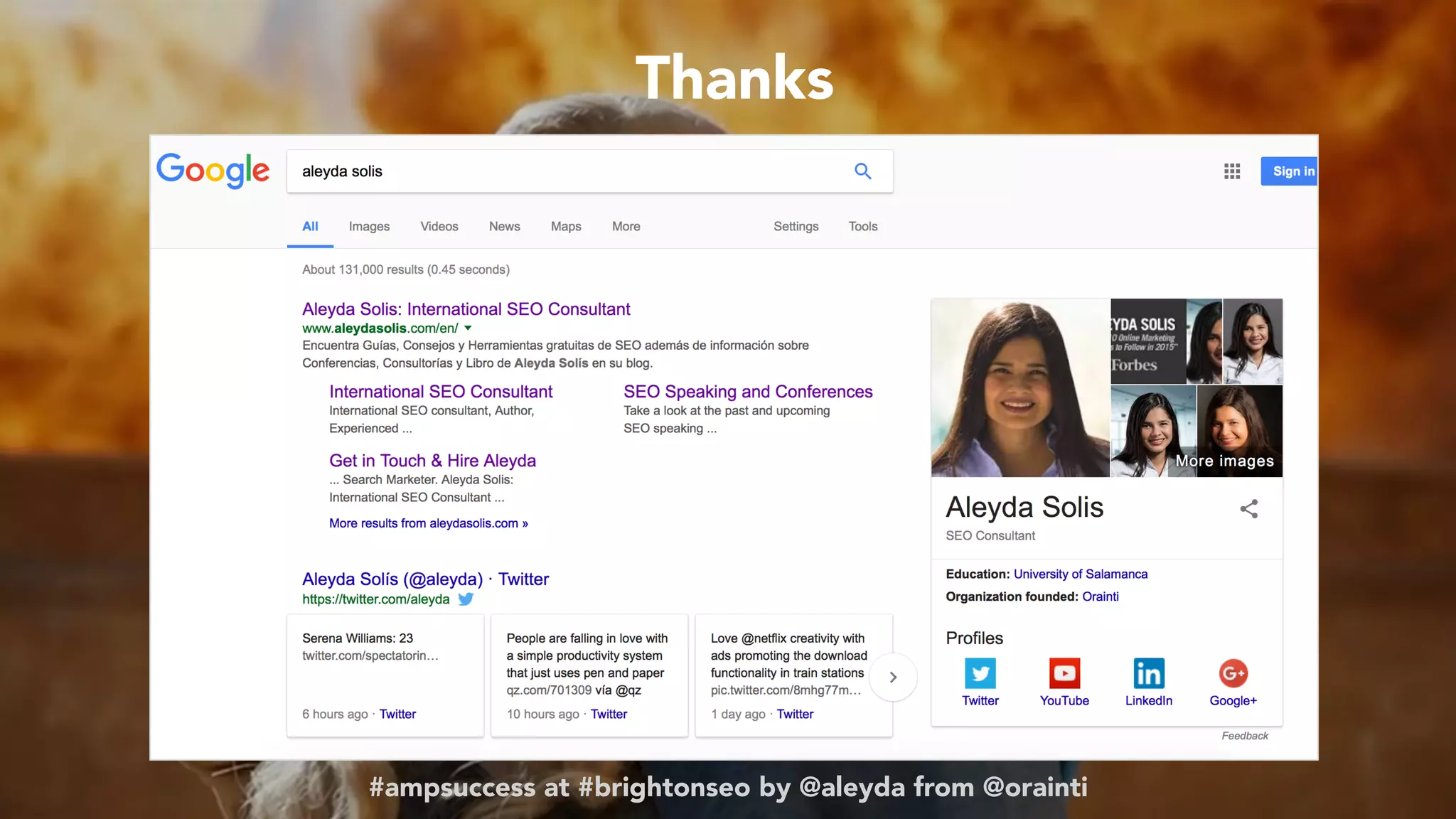Show next tweets with carousel arrow

point(893,678)
